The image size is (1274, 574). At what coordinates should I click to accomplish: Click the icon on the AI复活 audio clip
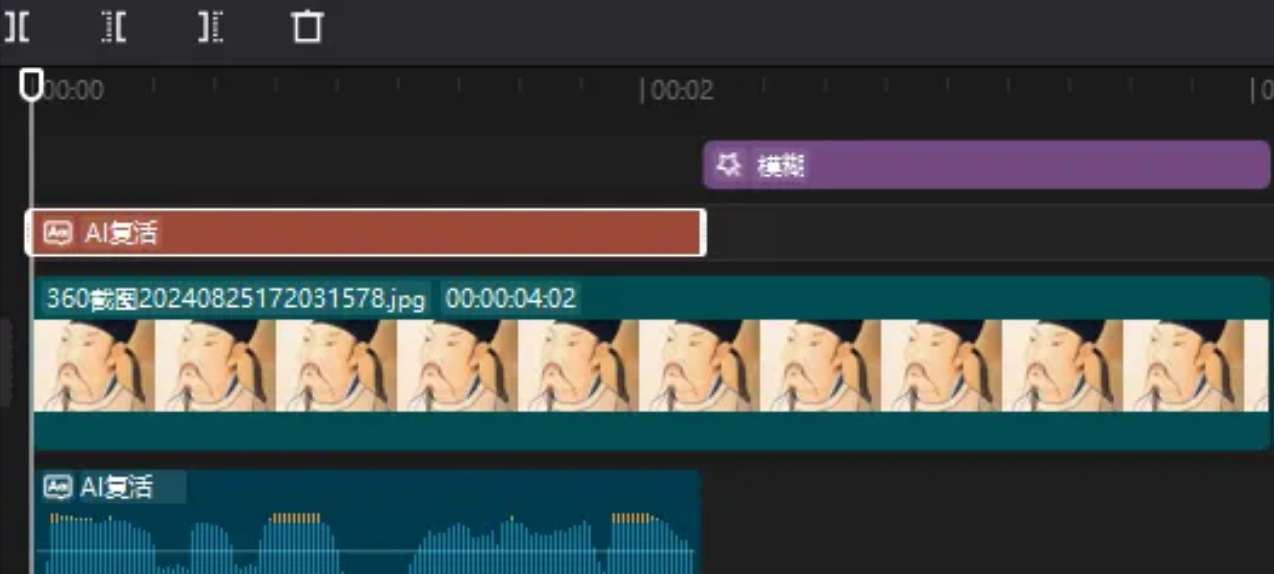click(x=58, y=488)
